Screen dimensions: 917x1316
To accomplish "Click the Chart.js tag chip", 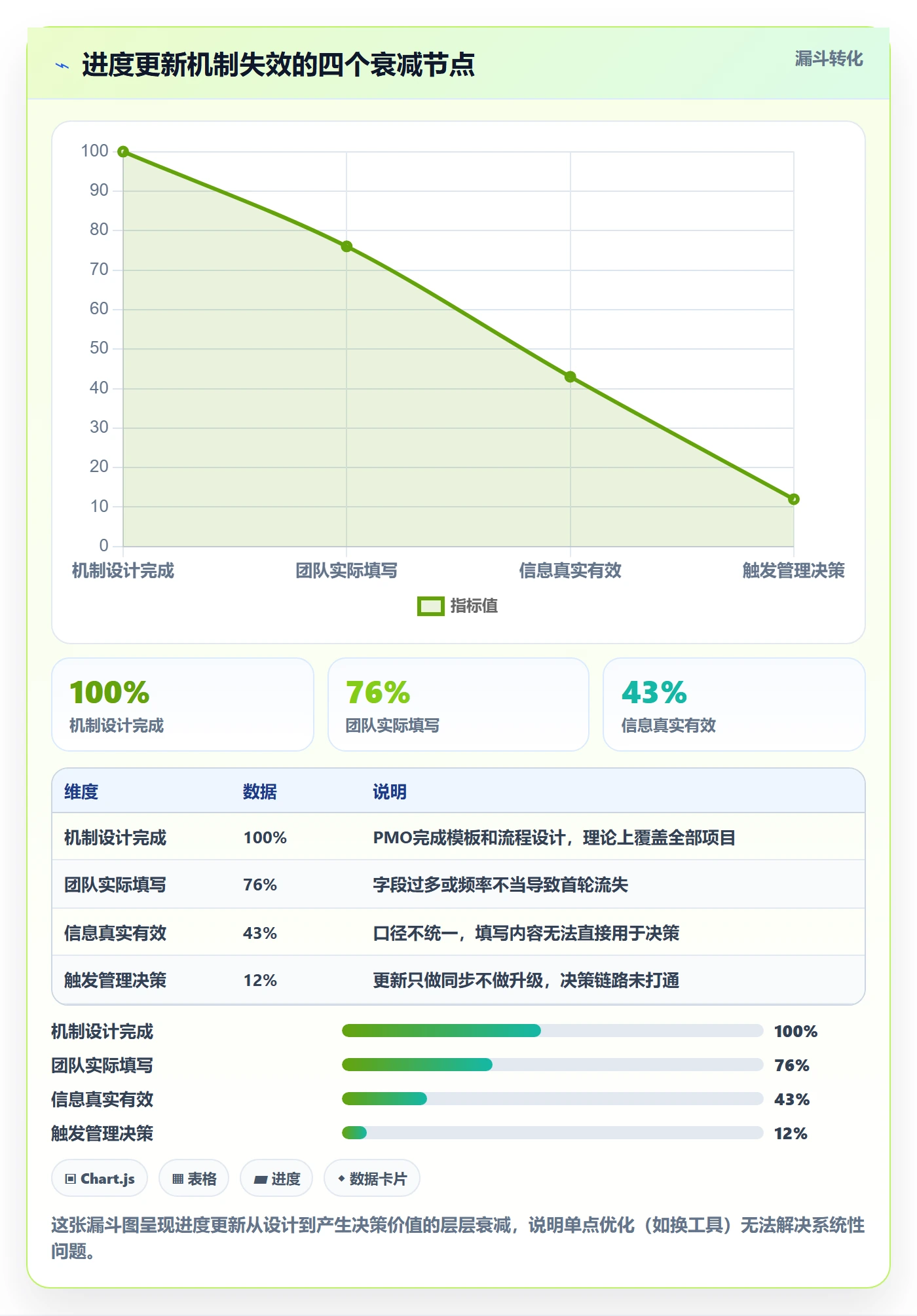I will click(100, 1179).
